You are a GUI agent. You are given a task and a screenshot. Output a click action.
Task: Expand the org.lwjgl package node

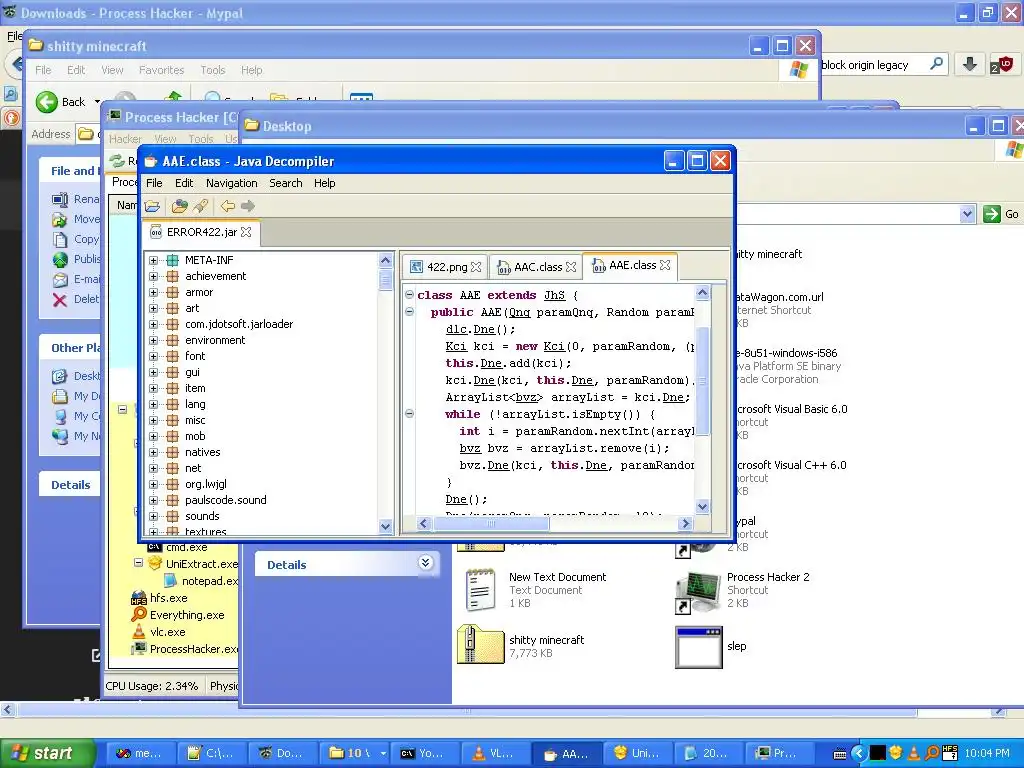coord(153,484)
